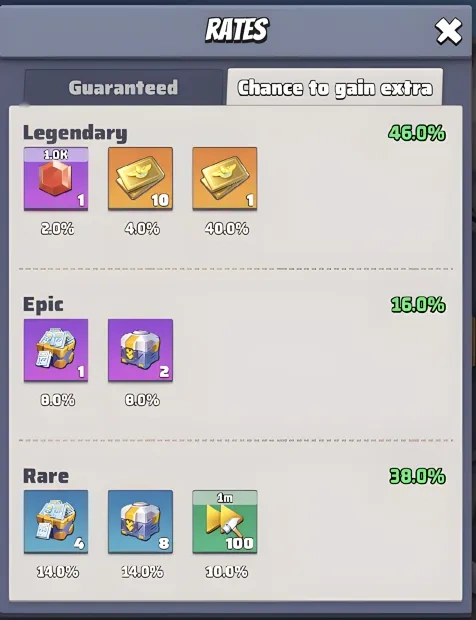Viewport: 476px width, 620px height.
Task: Switch to the Guaranteed tab
Action: (123, 87)
